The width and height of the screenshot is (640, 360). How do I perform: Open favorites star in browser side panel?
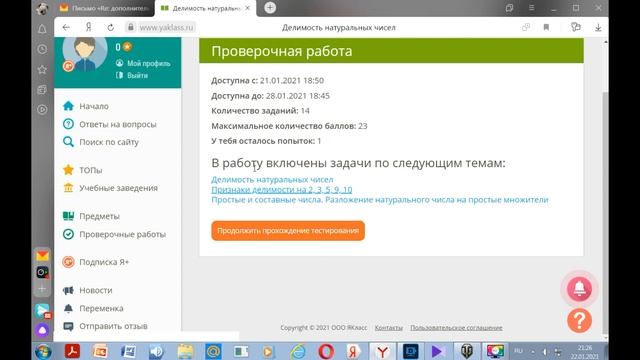42,69
